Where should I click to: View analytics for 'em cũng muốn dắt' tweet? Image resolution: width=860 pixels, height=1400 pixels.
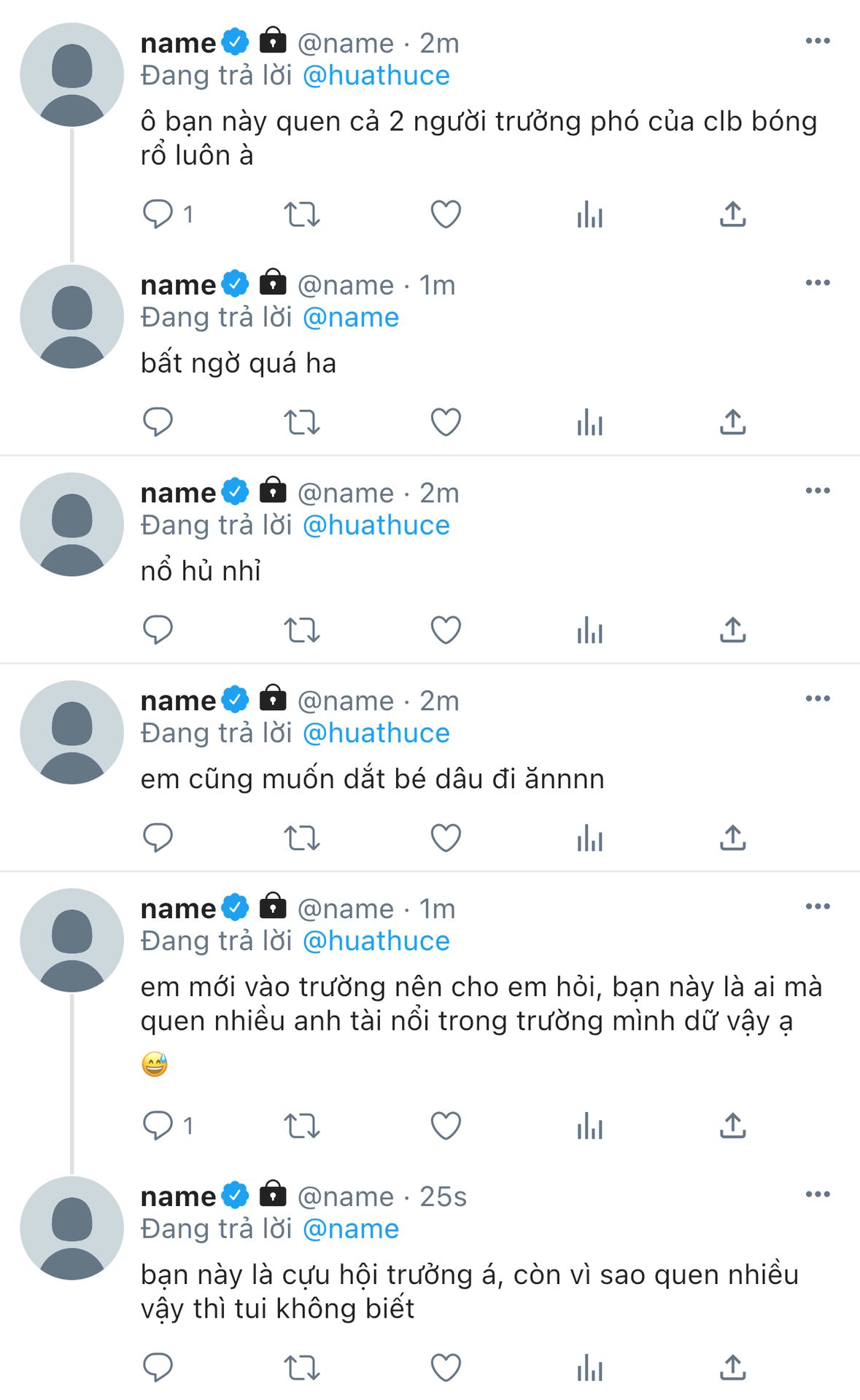coord(589,838)
